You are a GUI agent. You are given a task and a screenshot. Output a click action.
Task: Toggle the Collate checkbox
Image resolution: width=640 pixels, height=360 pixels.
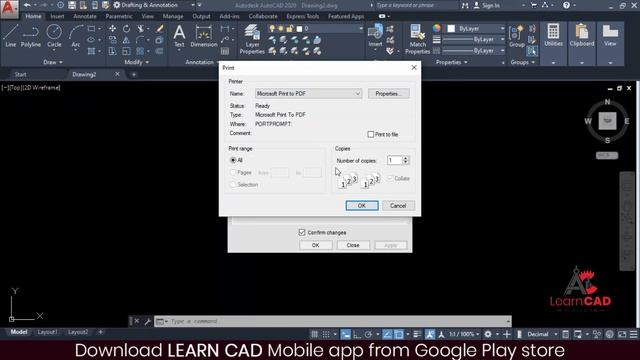pyautogui.click(x=390, y=178)
